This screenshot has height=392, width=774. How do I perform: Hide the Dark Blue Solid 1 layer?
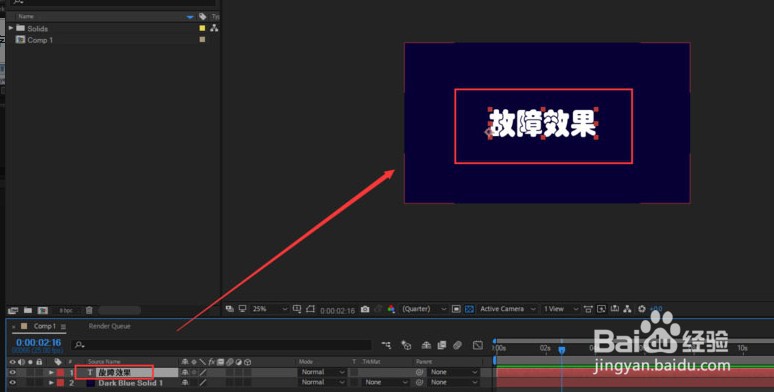(x=12, y=383)
